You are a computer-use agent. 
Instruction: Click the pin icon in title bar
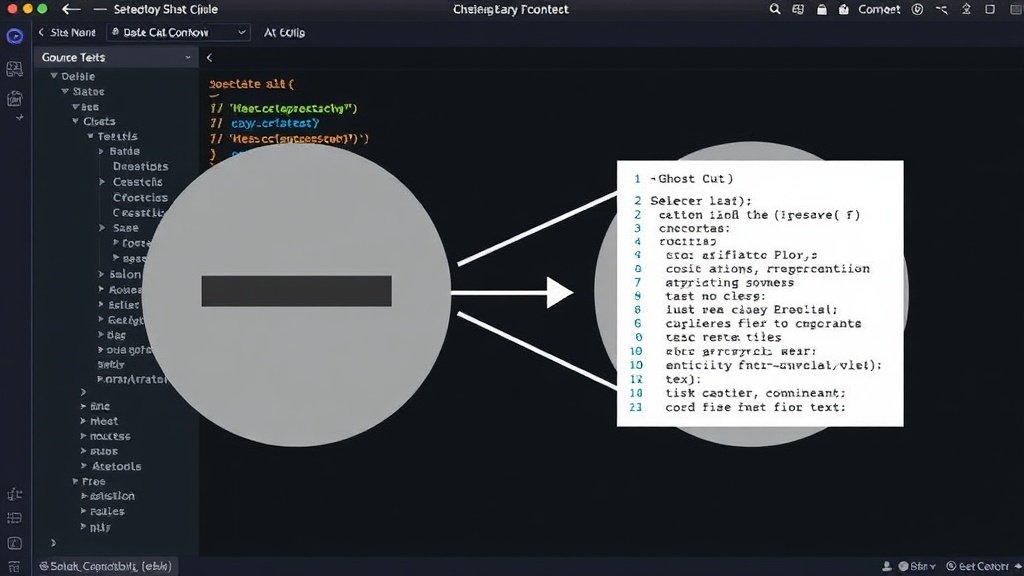pos(967,9)
